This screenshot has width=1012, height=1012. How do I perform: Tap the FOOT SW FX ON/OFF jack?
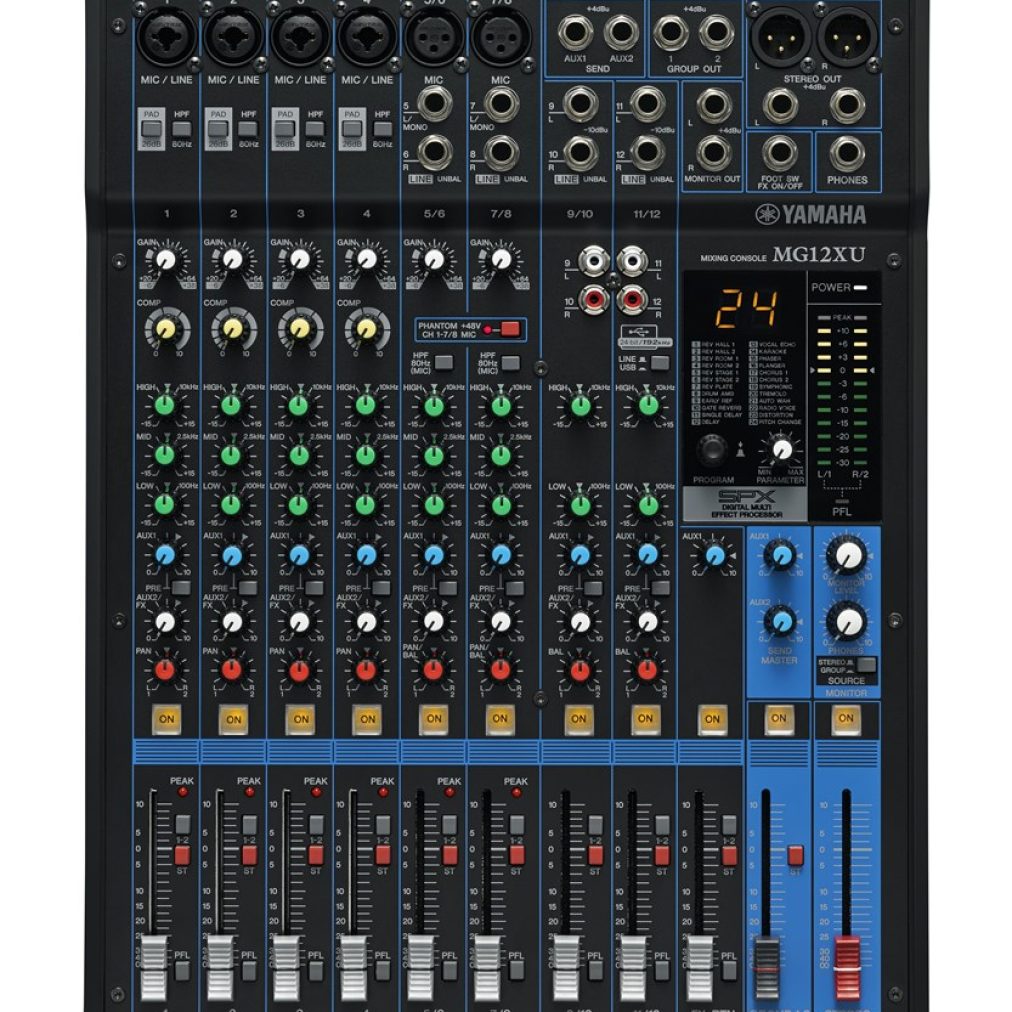tap(780, 154)
